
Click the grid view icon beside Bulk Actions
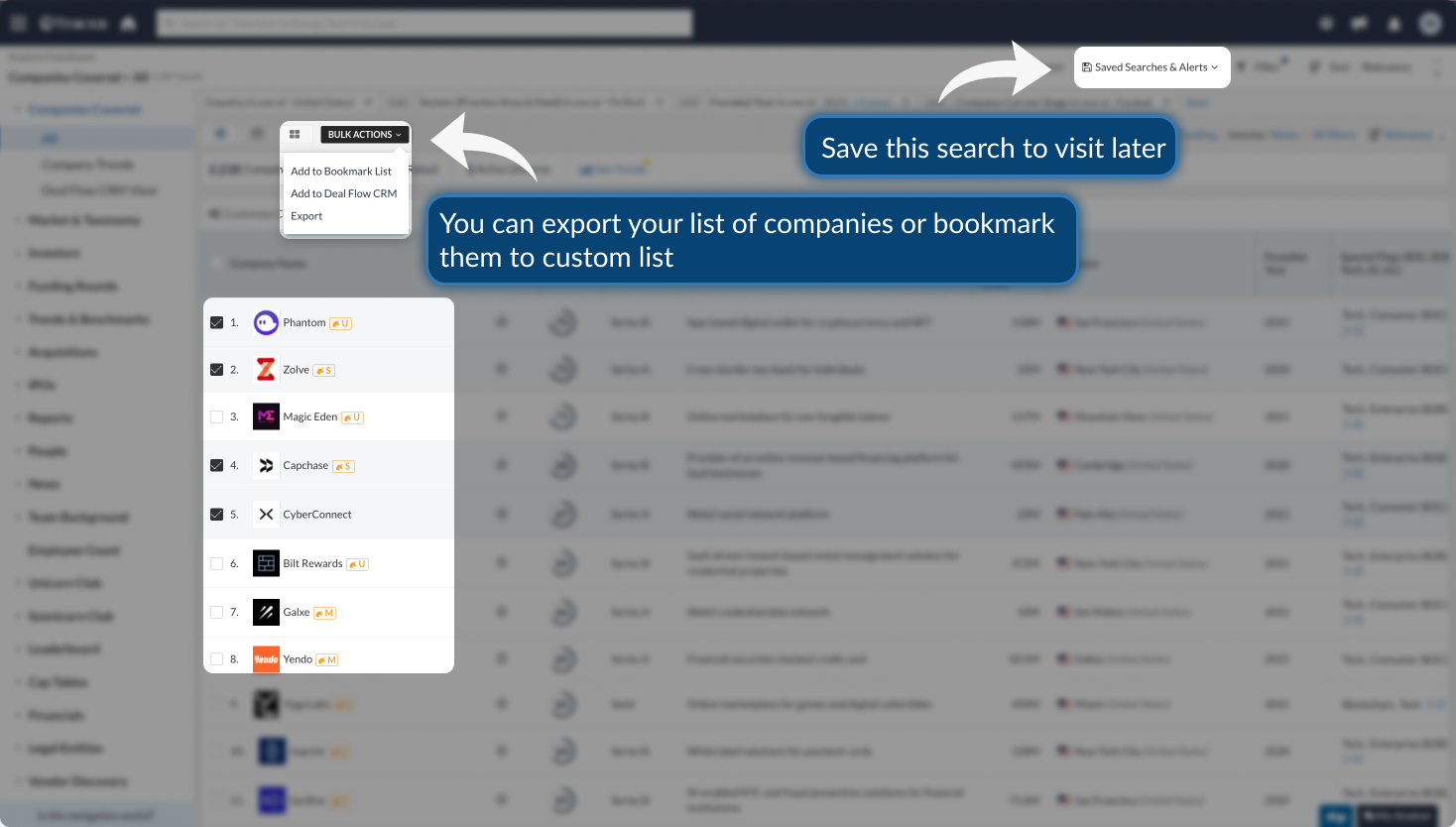(x=295, y=135)
